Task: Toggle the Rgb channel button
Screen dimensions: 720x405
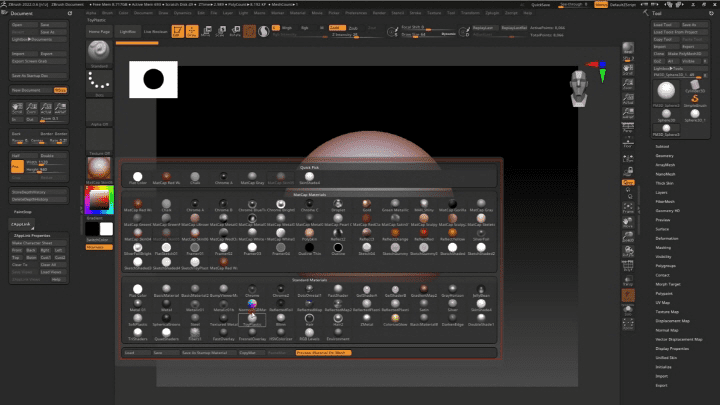Action: click(304, 28)
